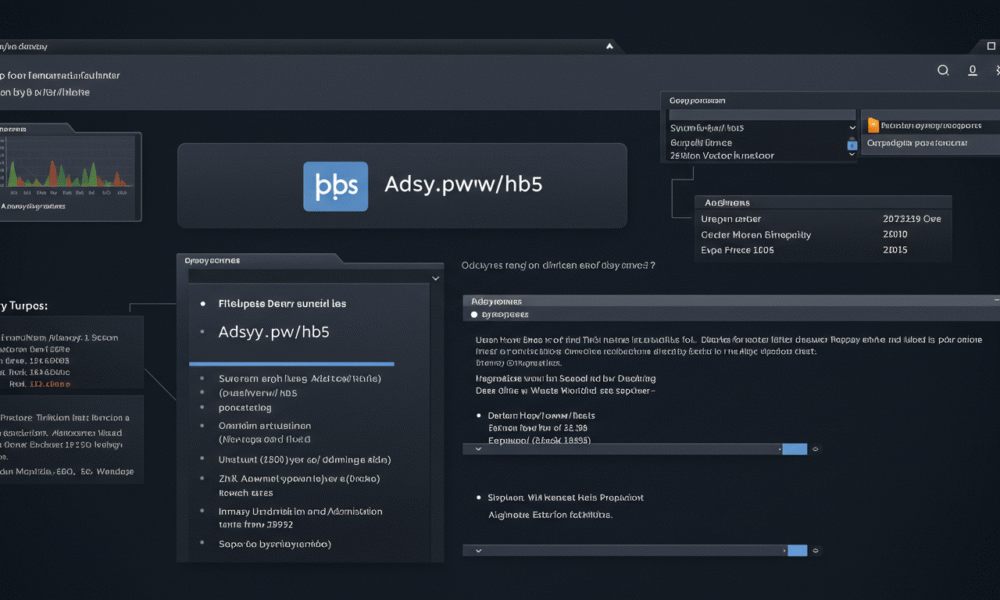This screenshot has height=600, width=1000.
Task: Click the lower blue button in right panel
Action: pos(797,551)
